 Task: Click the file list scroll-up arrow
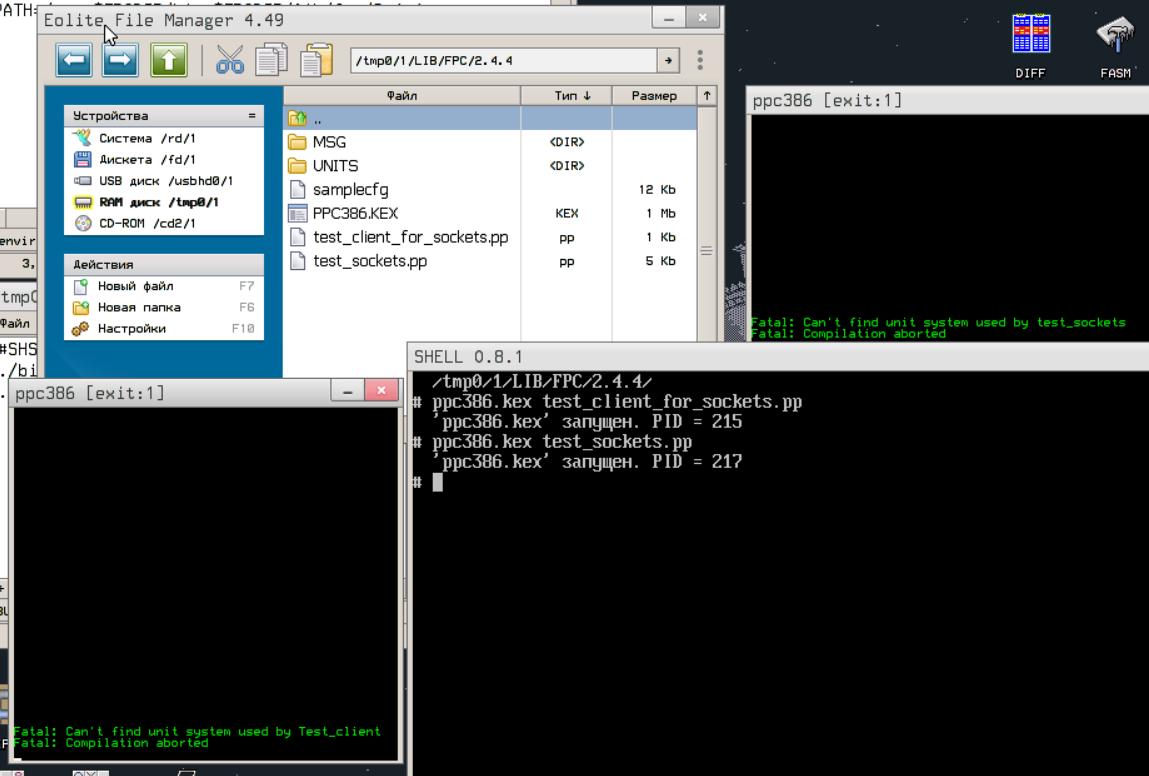707,96
